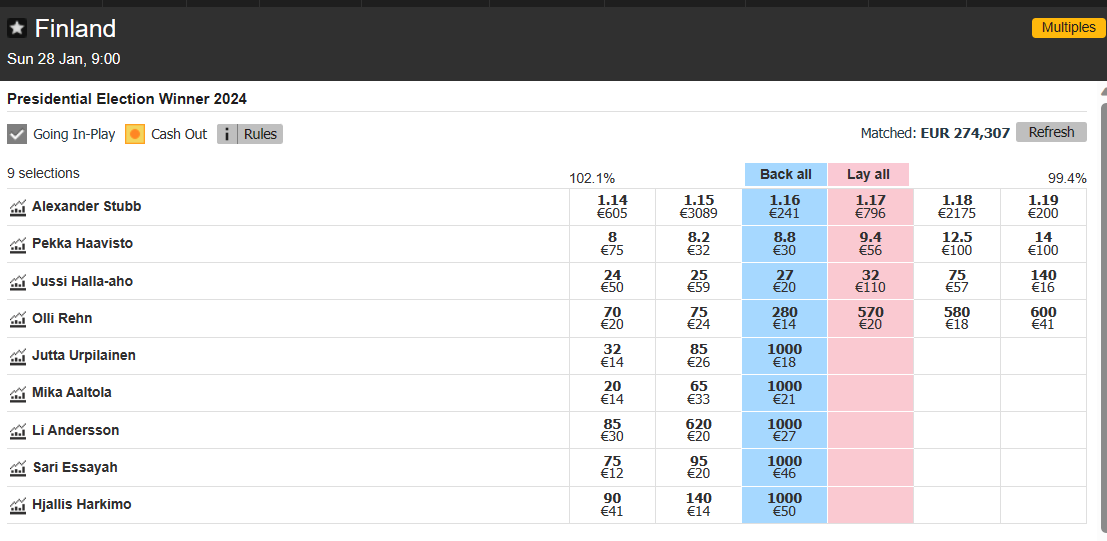1107x541 pixels.
Task: Open the price graph icon for Jutta Urpilainen
Action: (18, 356)
